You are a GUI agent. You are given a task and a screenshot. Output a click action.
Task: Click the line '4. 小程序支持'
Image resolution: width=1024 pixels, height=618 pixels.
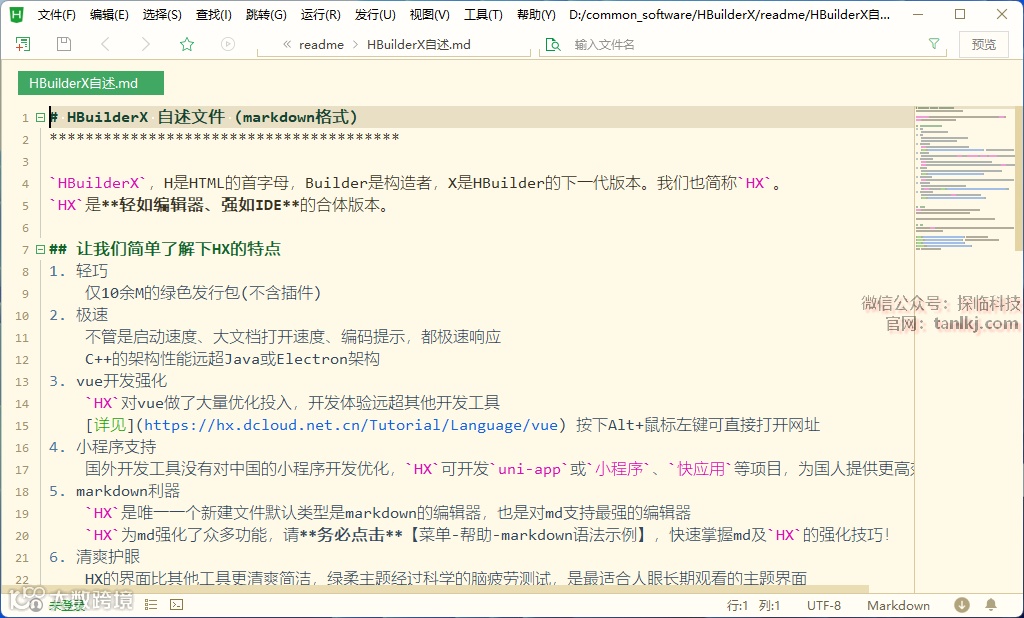[x=103, y=447]
